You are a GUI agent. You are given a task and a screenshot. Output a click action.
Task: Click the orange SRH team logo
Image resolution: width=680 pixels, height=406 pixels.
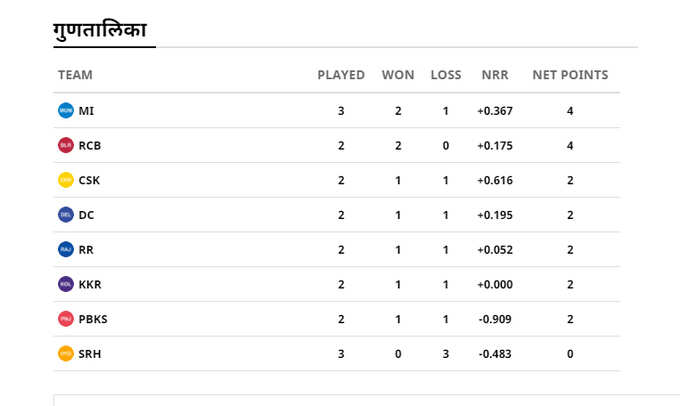click(66, 353)
